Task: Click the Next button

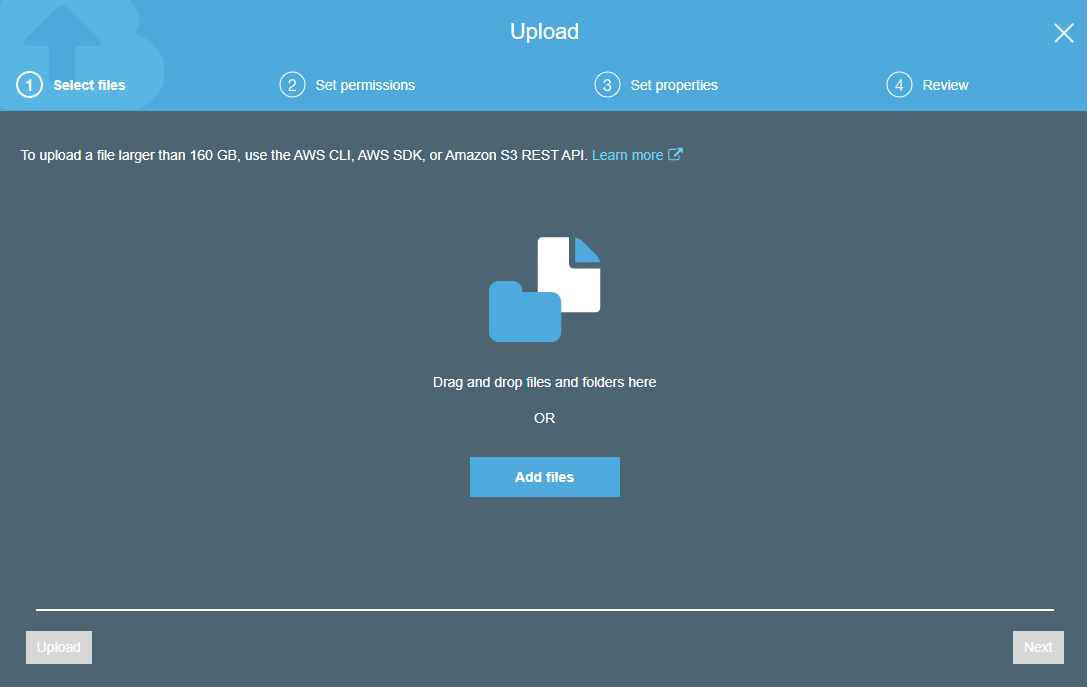Action: pos(1038,647)
